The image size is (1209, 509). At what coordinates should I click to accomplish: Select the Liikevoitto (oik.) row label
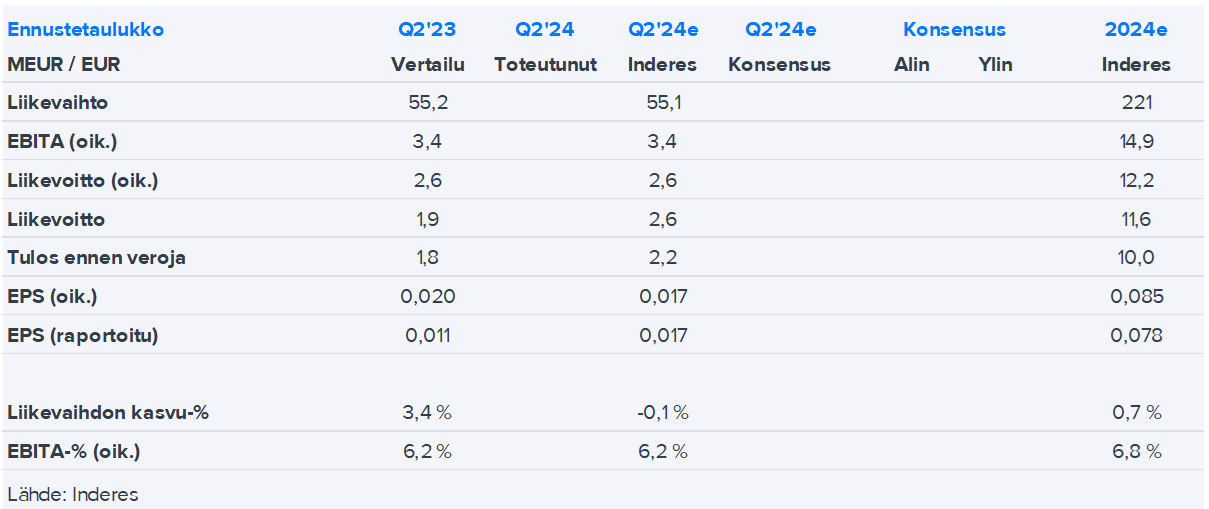point(83,180)
